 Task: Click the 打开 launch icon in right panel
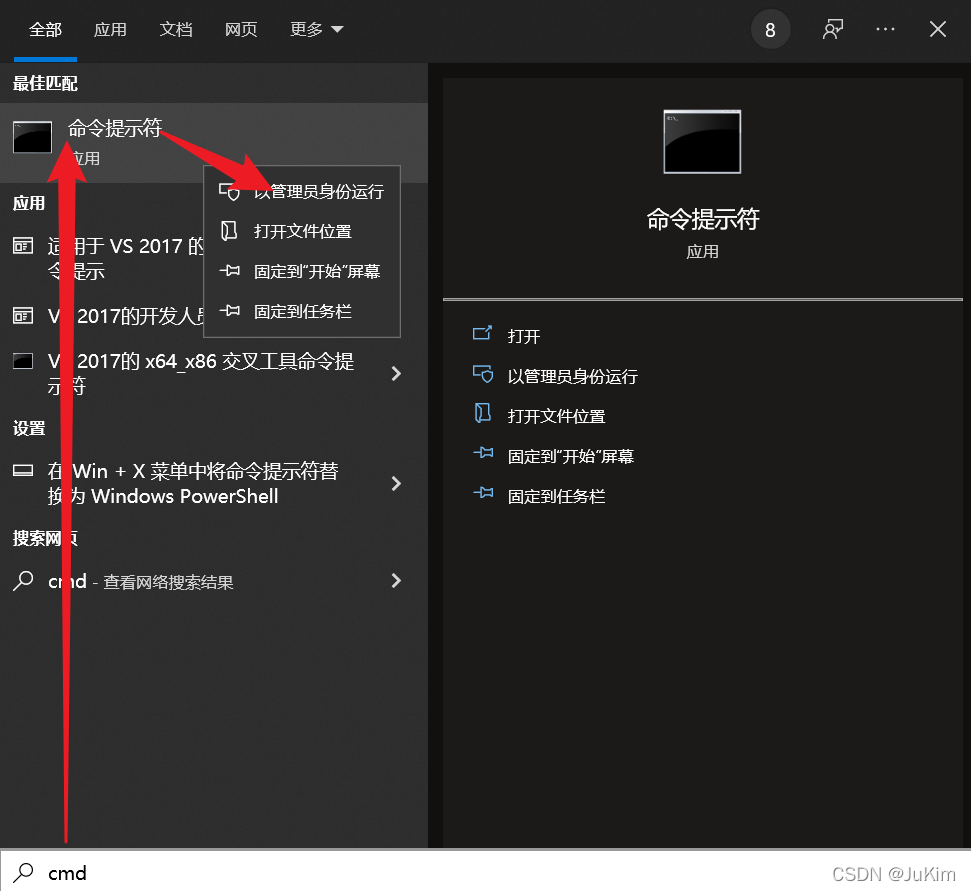pyautogui.click(x=485, y=336)
